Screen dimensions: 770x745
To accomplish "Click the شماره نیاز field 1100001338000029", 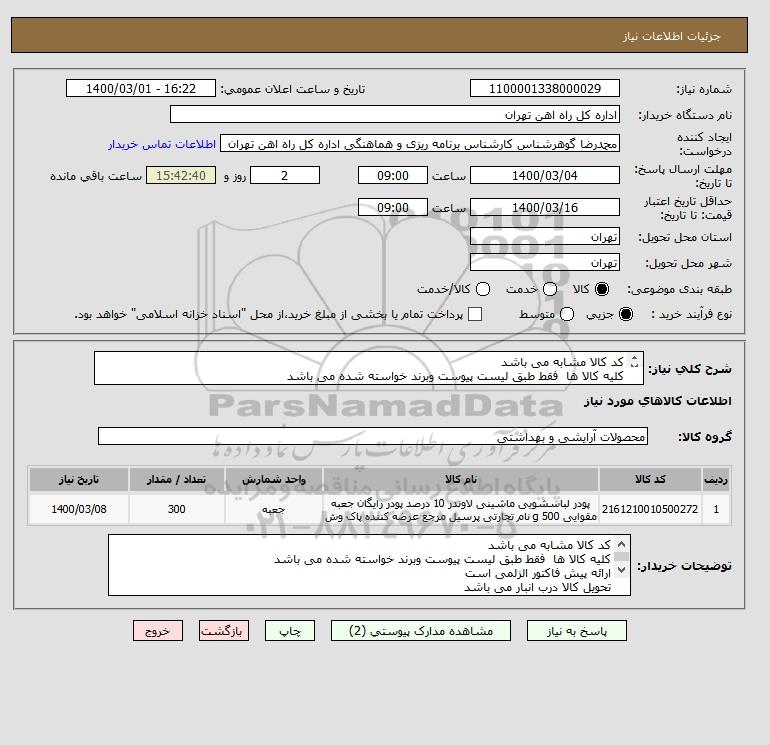I will point(545,88).
